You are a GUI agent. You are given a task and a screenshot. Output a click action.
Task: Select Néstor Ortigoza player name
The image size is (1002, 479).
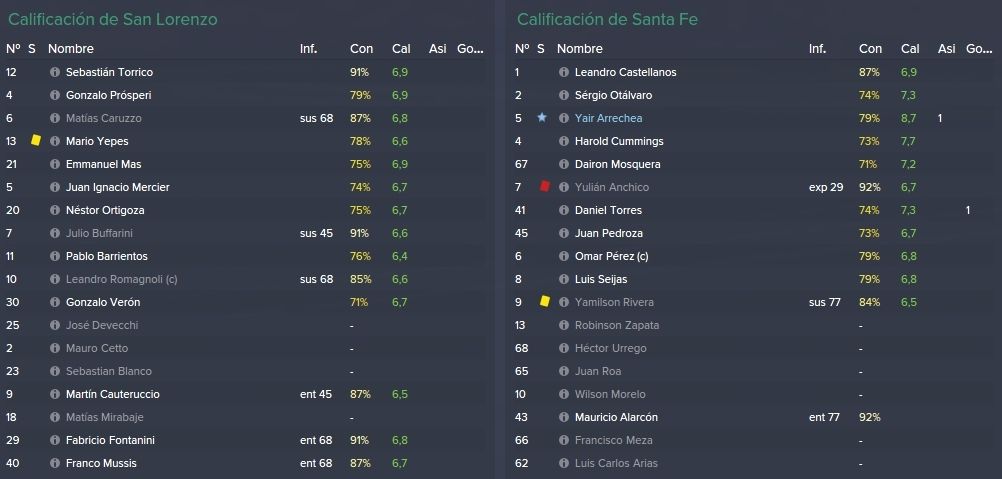coord(105,210)
